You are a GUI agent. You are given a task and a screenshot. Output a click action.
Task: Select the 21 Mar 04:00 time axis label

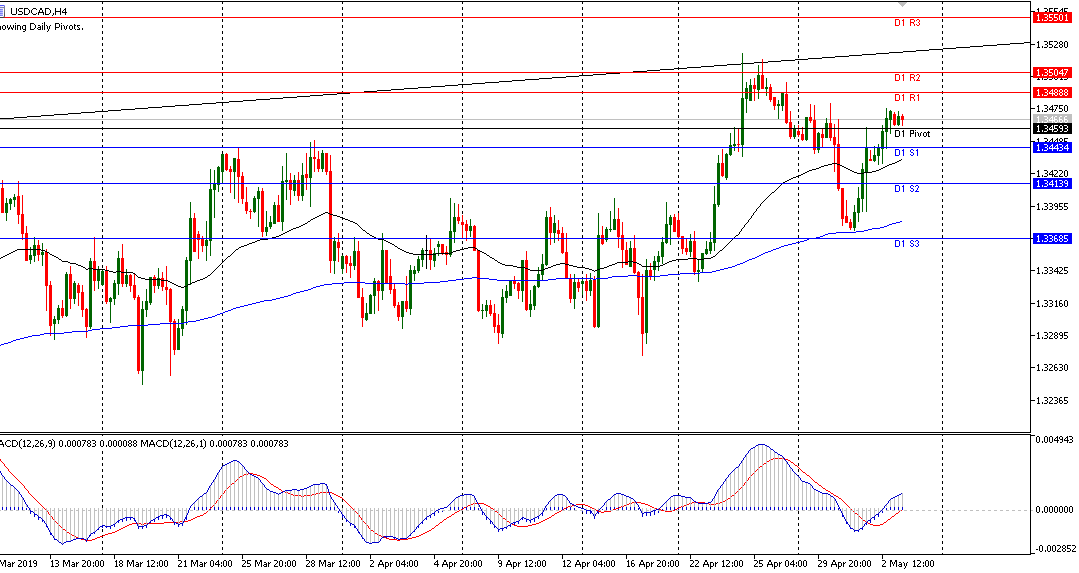click(x=206, y=564)
